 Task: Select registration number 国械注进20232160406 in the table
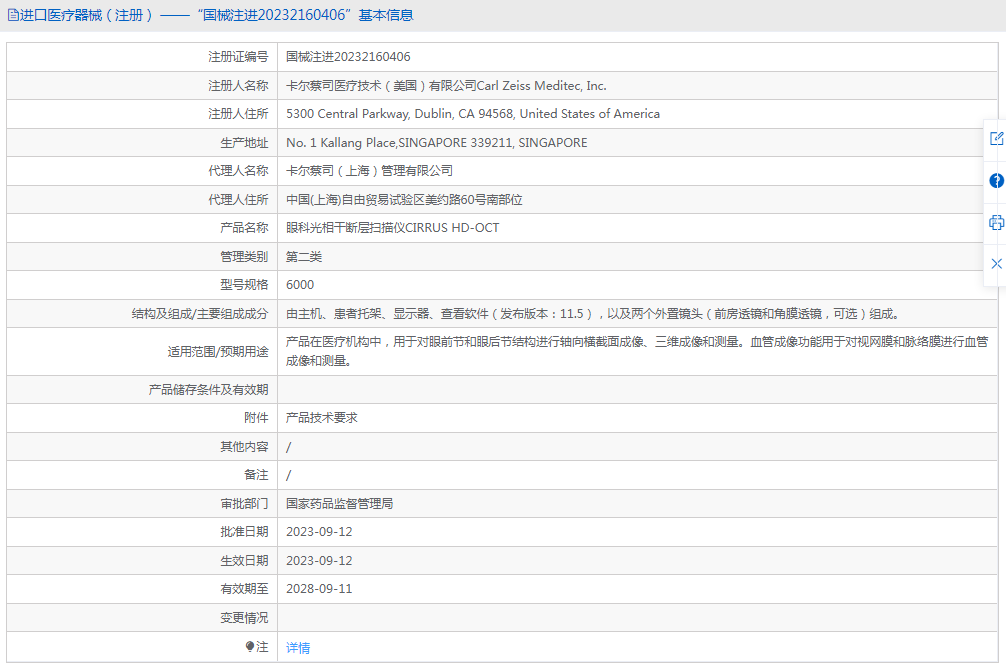(348, 56)
